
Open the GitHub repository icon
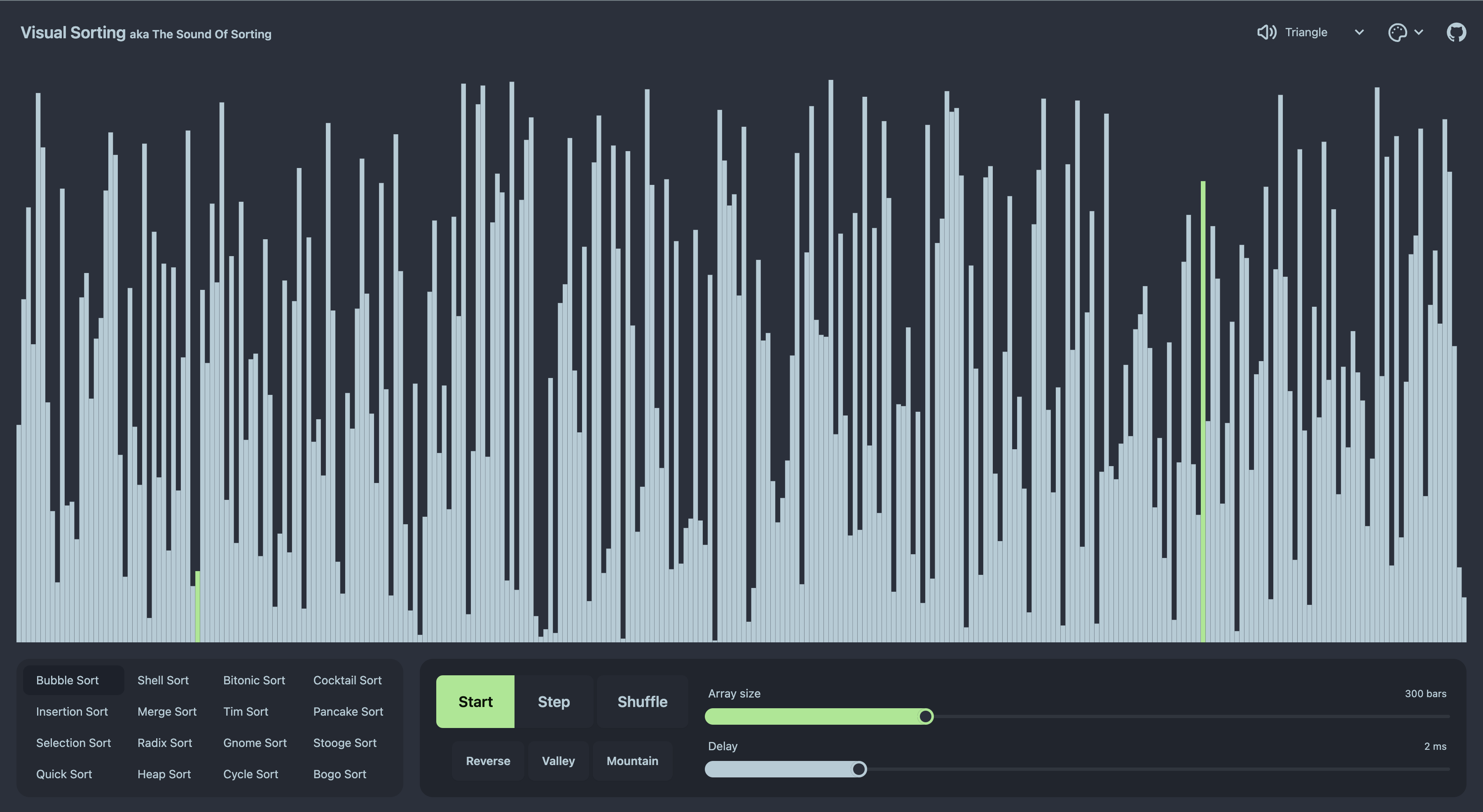1456,33
